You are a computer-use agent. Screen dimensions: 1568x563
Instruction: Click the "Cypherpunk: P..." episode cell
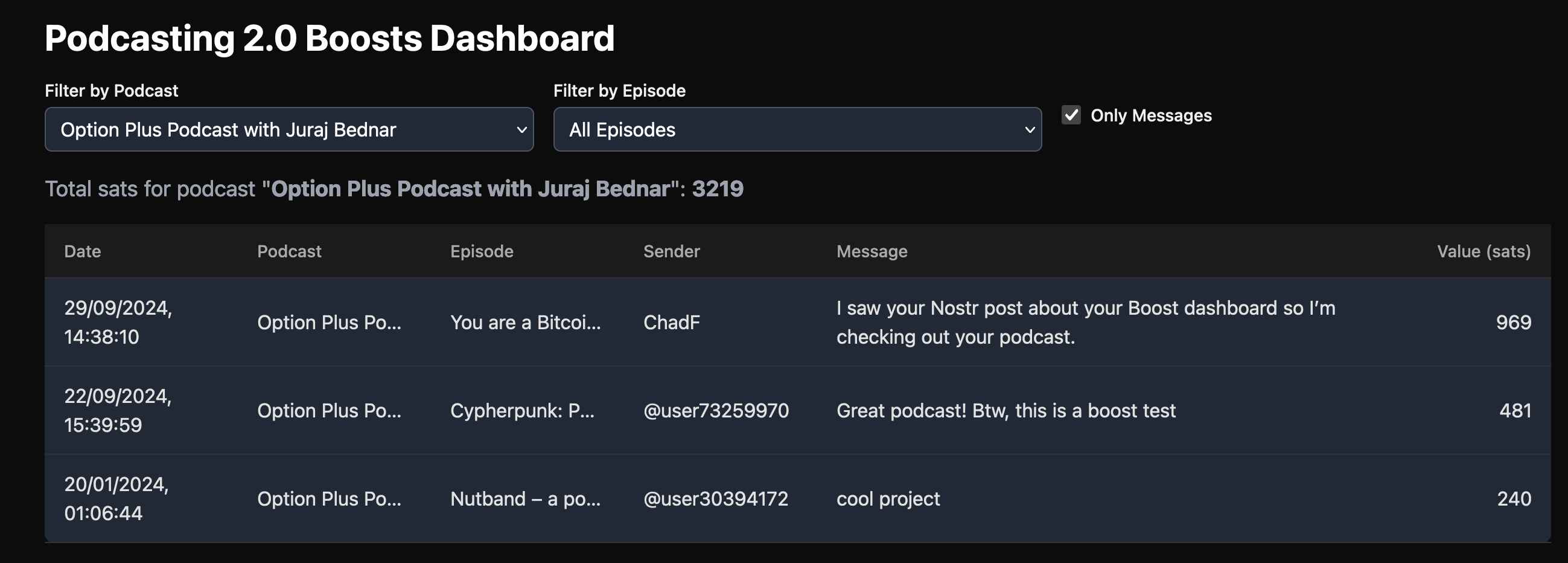pyautogui.click(x=522, y=411)
